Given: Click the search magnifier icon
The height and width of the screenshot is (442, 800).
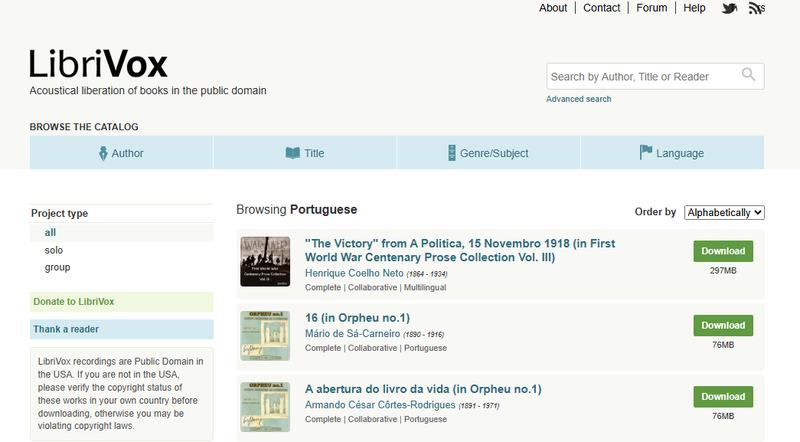Looking at the screenshot, I should pyautogui.click(x=748, y=75).
